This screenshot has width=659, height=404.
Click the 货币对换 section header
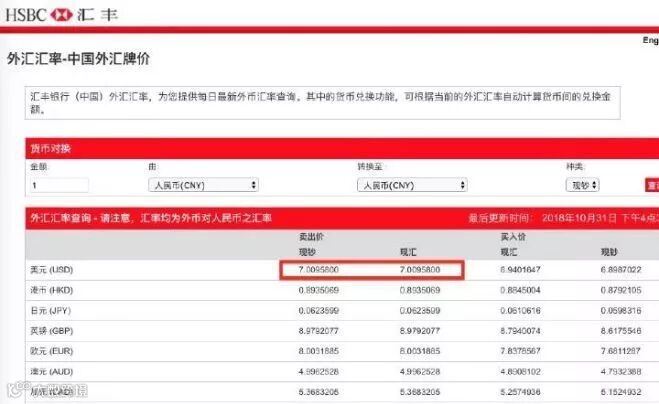[x=50, y=148]
